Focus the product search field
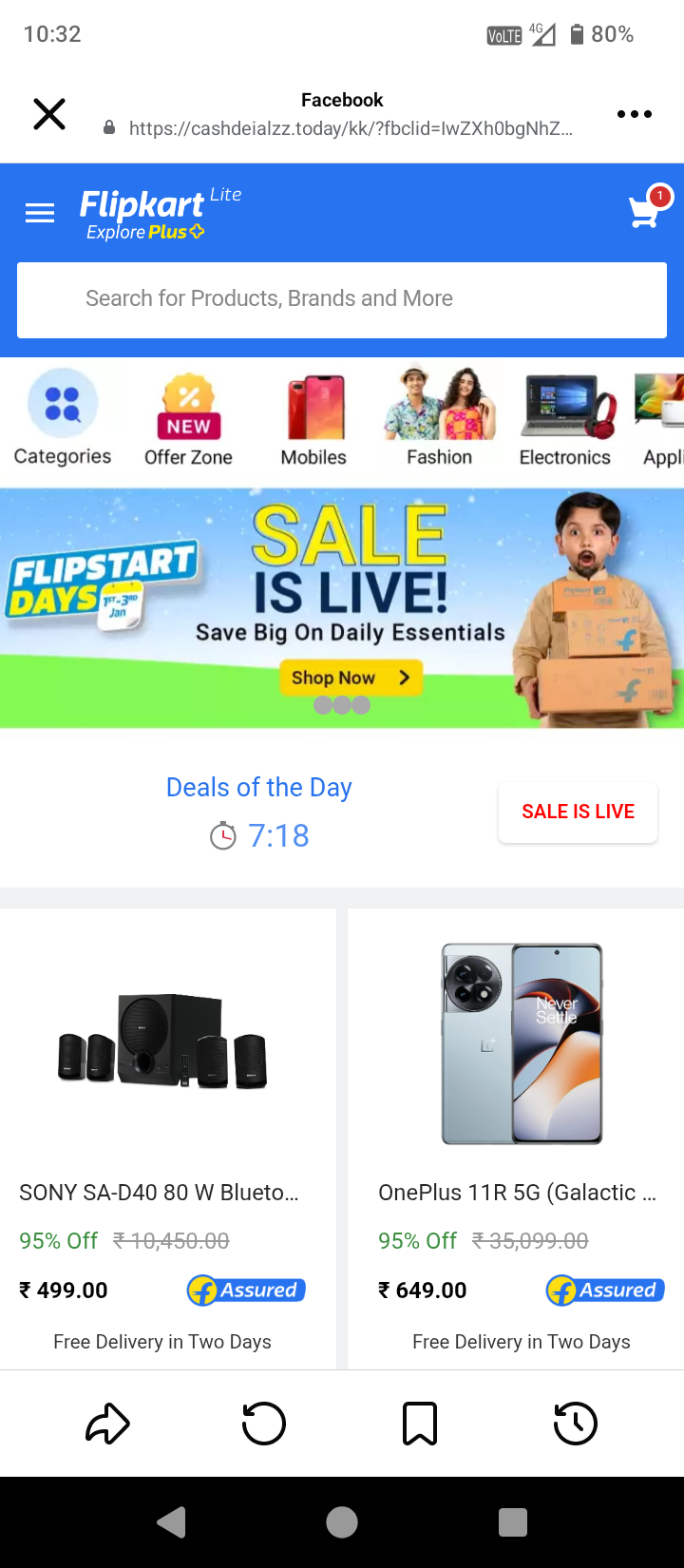 pos(342,299)
